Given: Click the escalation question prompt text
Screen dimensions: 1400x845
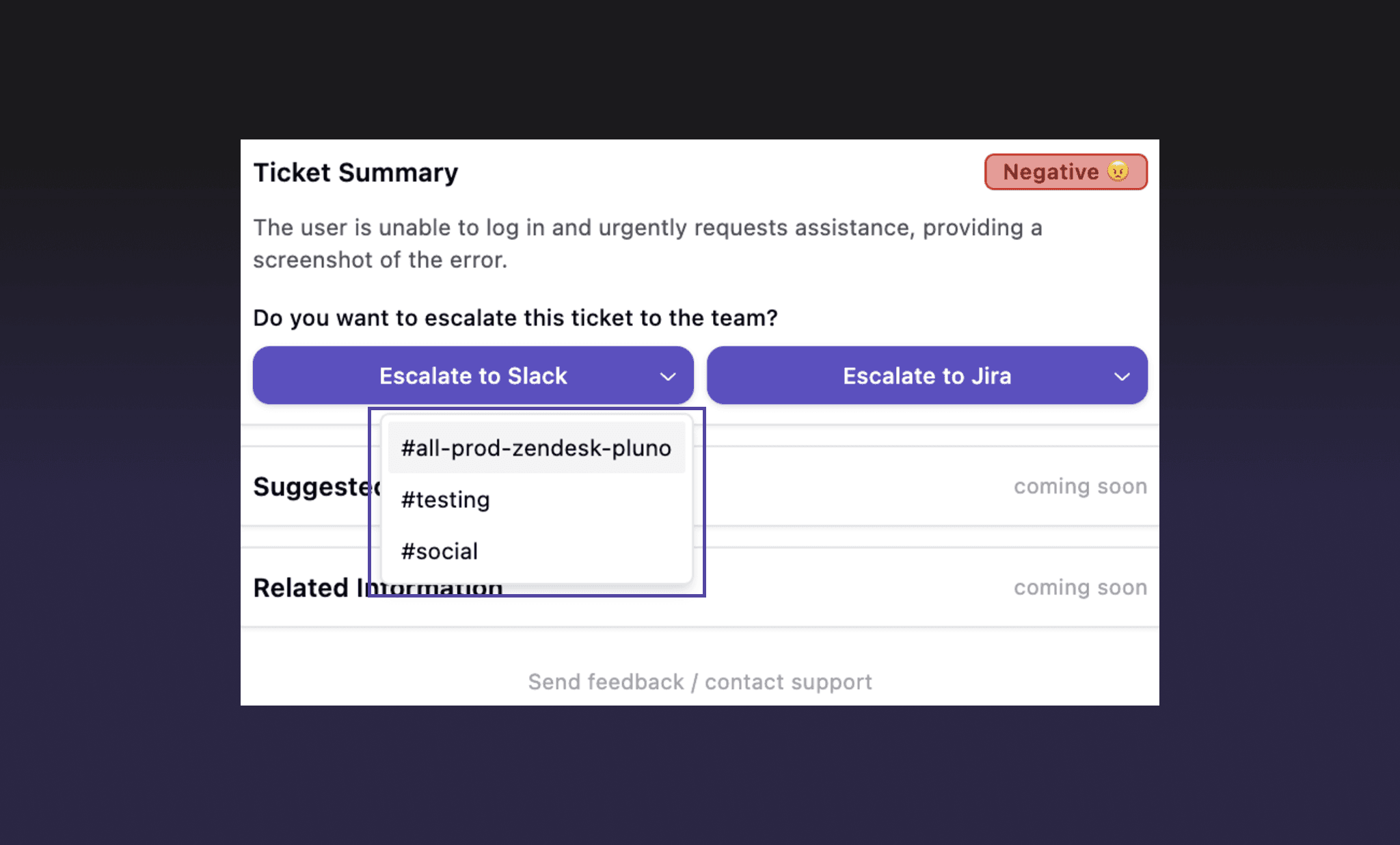Looking at the screenshot, I should point(515,317).
